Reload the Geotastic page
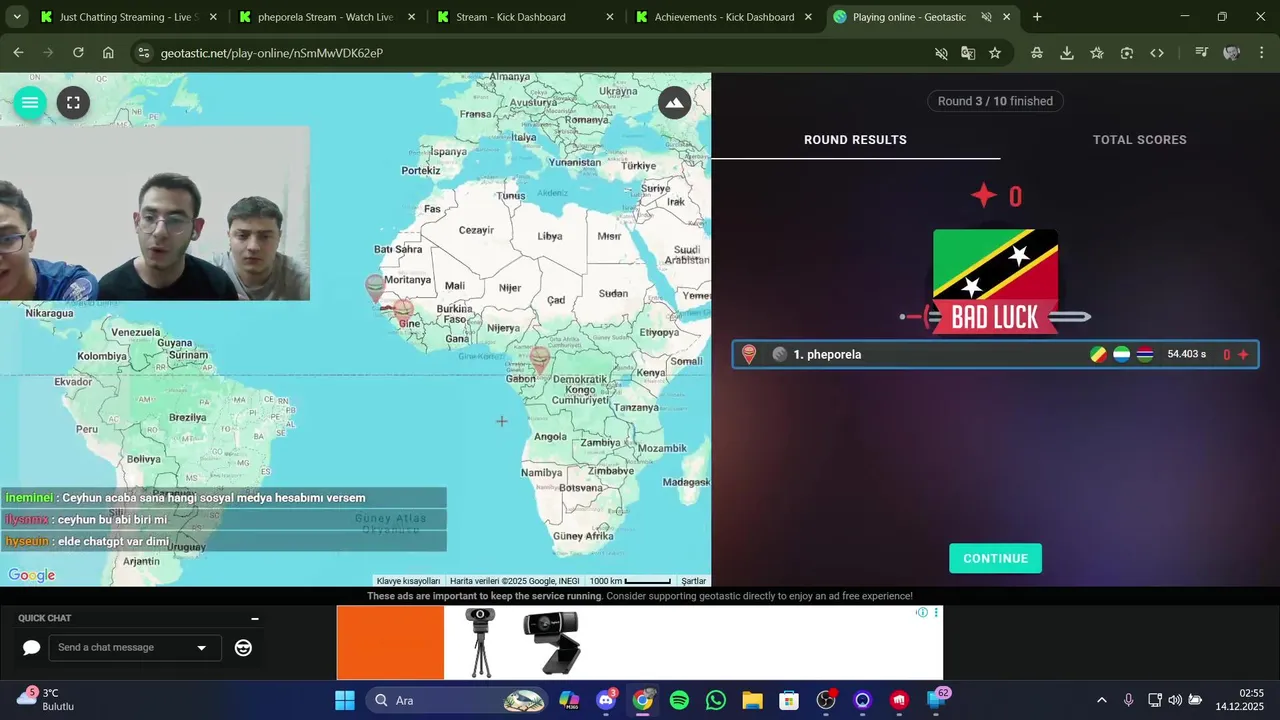Image resolution: width=1280 pixels, height=720 pixels. point(78,53)
